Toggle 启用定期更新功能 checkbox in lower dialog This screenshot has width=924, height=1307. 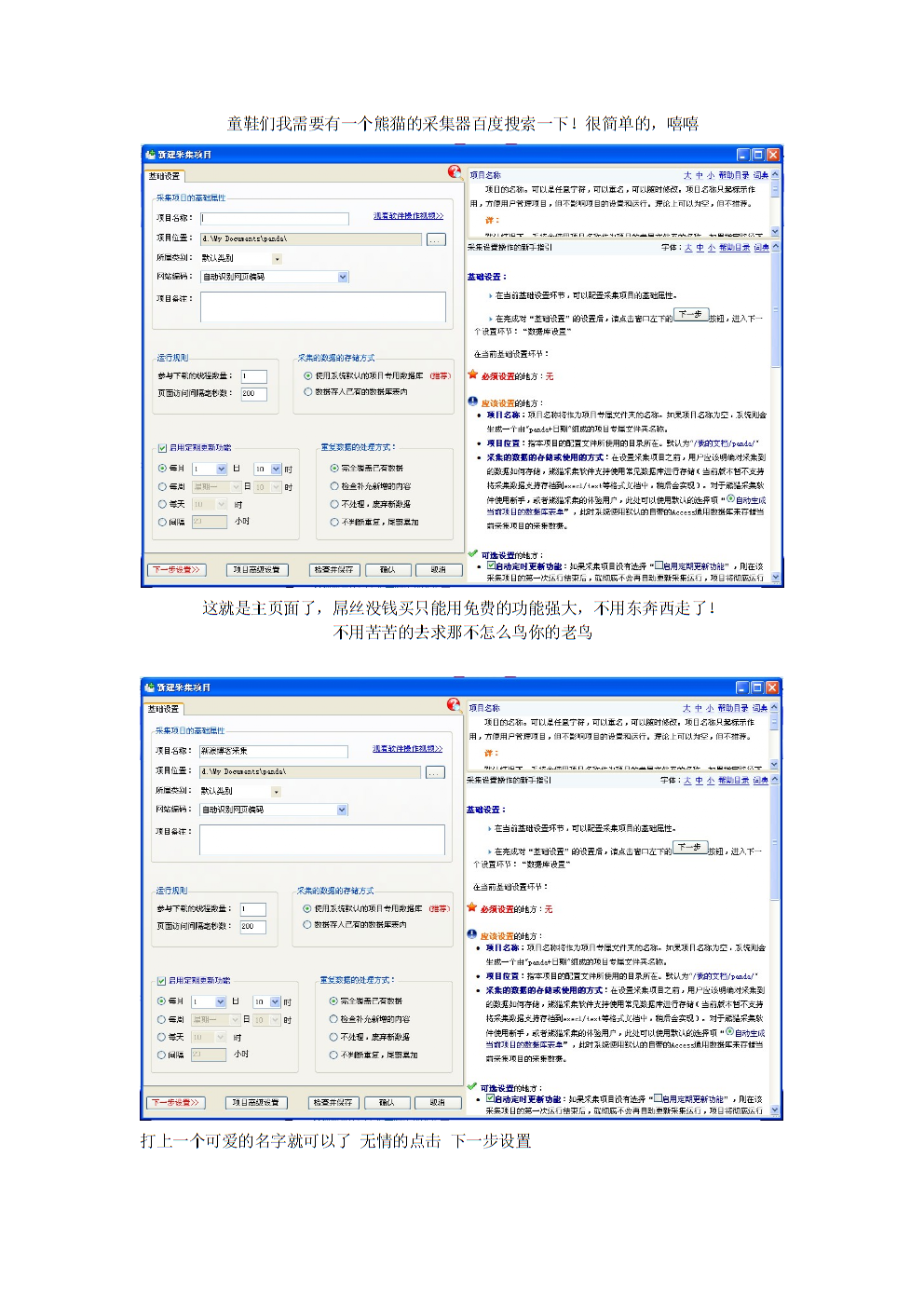[161, 981]
